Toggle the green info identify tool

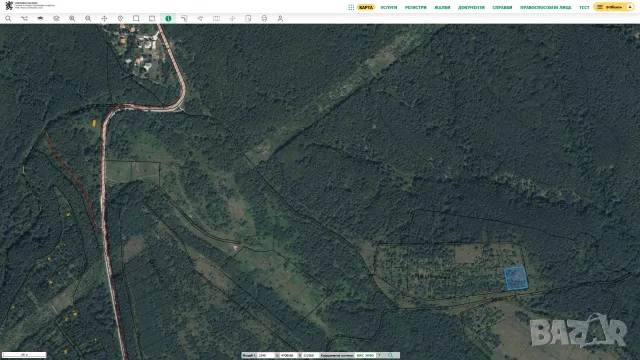(168, 18)
